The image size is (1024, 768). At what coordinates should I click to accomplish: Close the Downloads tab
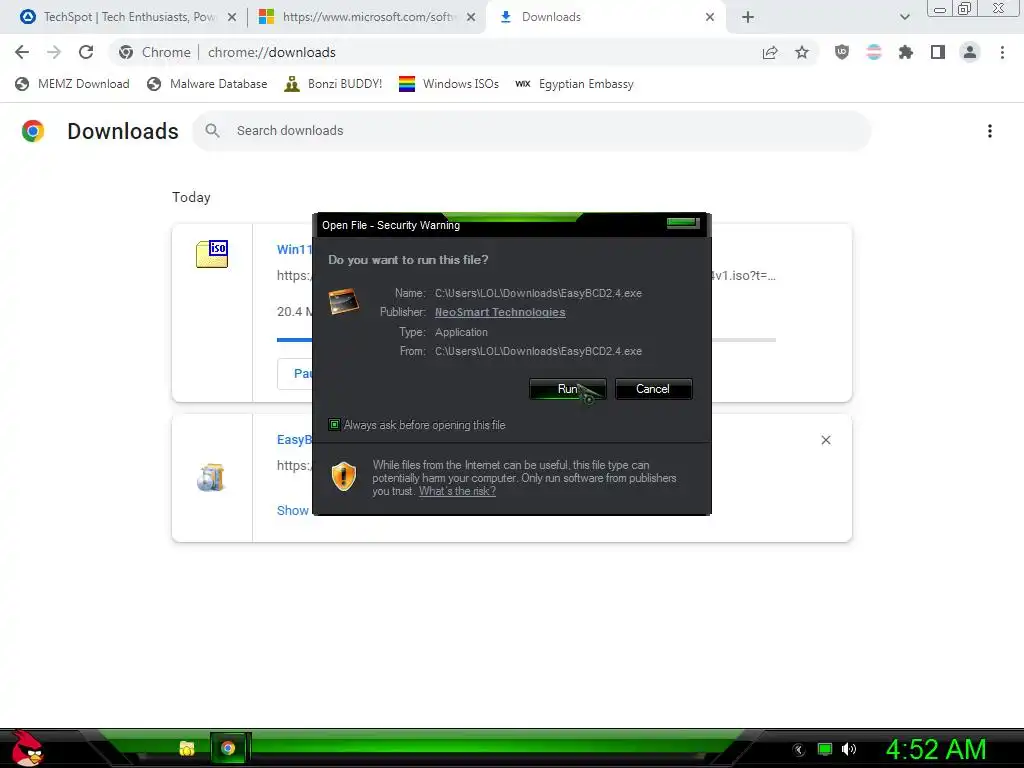[710, 18]
